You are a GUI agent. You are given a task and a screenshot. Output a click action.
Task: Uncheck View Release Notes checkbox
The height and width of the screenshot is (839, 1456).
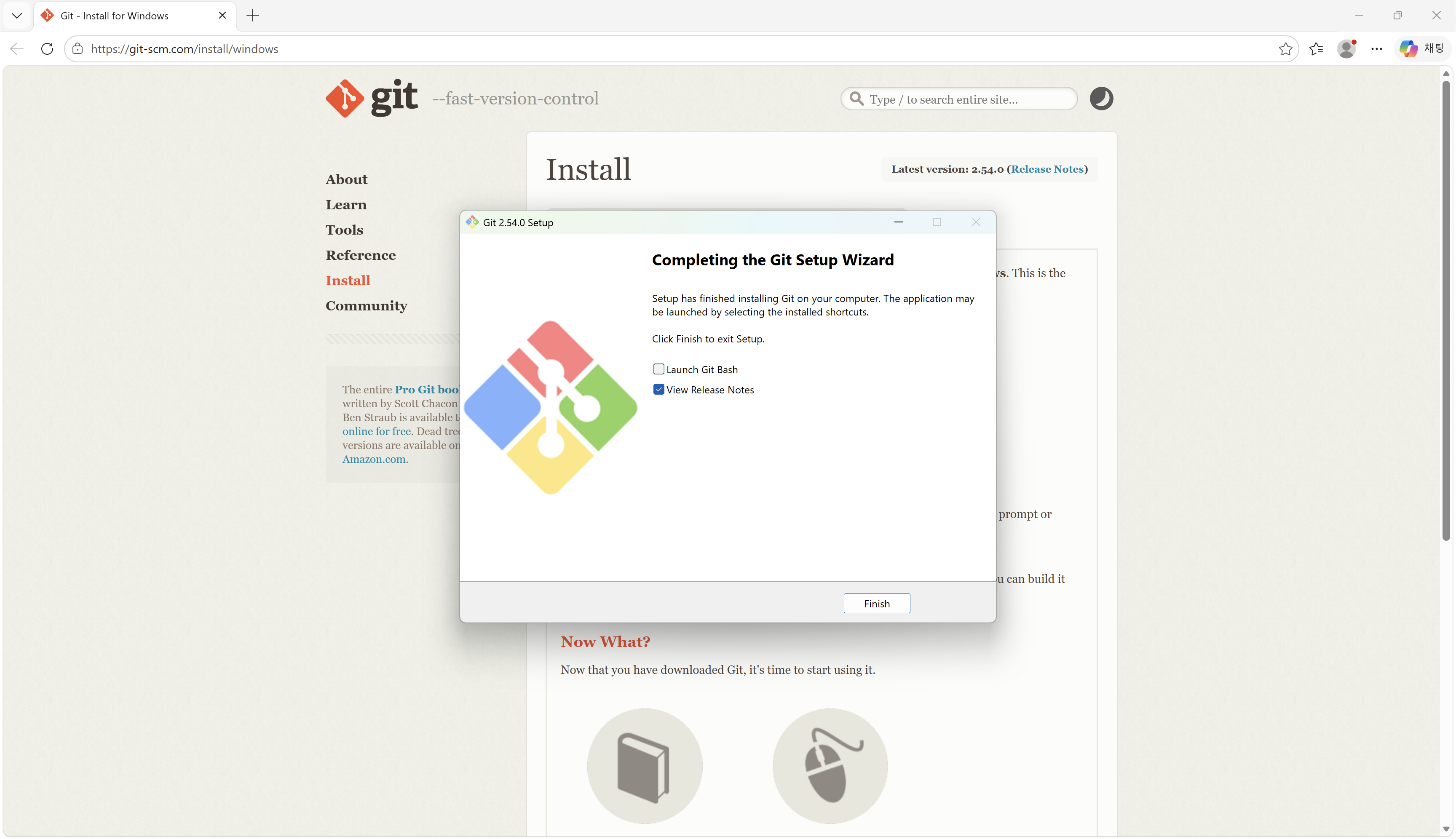[x=658, y=390]
